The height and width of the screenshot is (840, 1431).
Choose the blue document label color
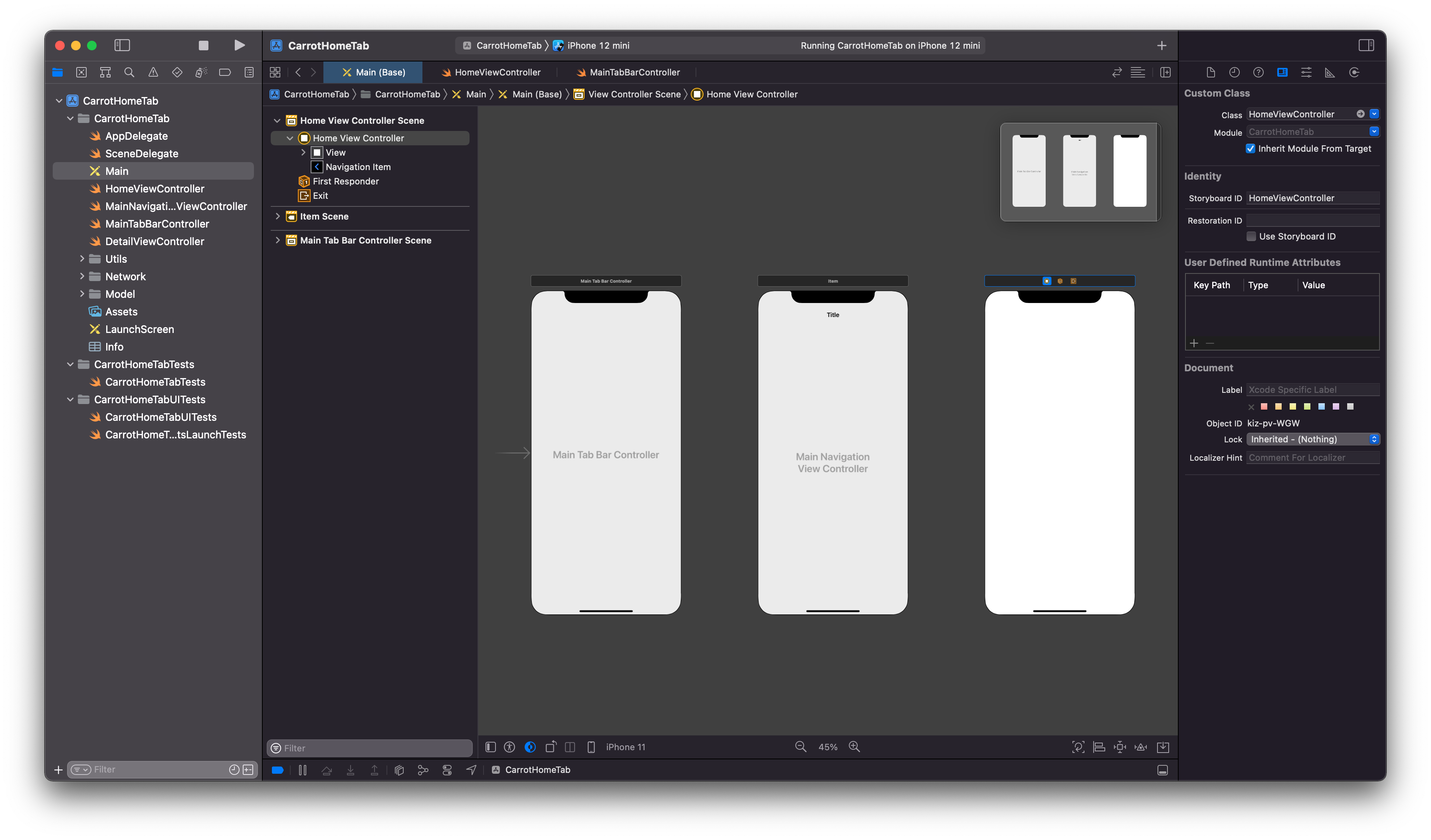point(1322,407)
